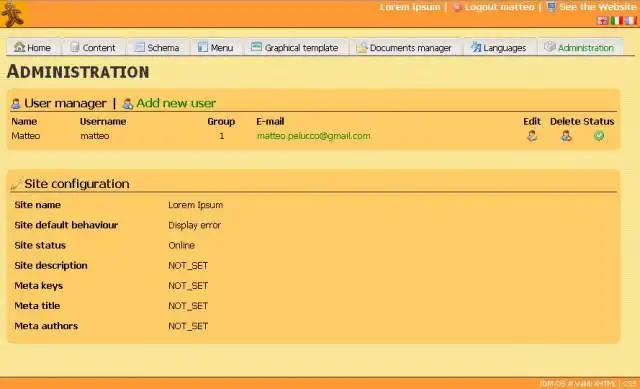Image resolution: width=640 pixels, height=389 pixels.
Task: Switch to the Languages tab
Action: [x=499, y=47]
